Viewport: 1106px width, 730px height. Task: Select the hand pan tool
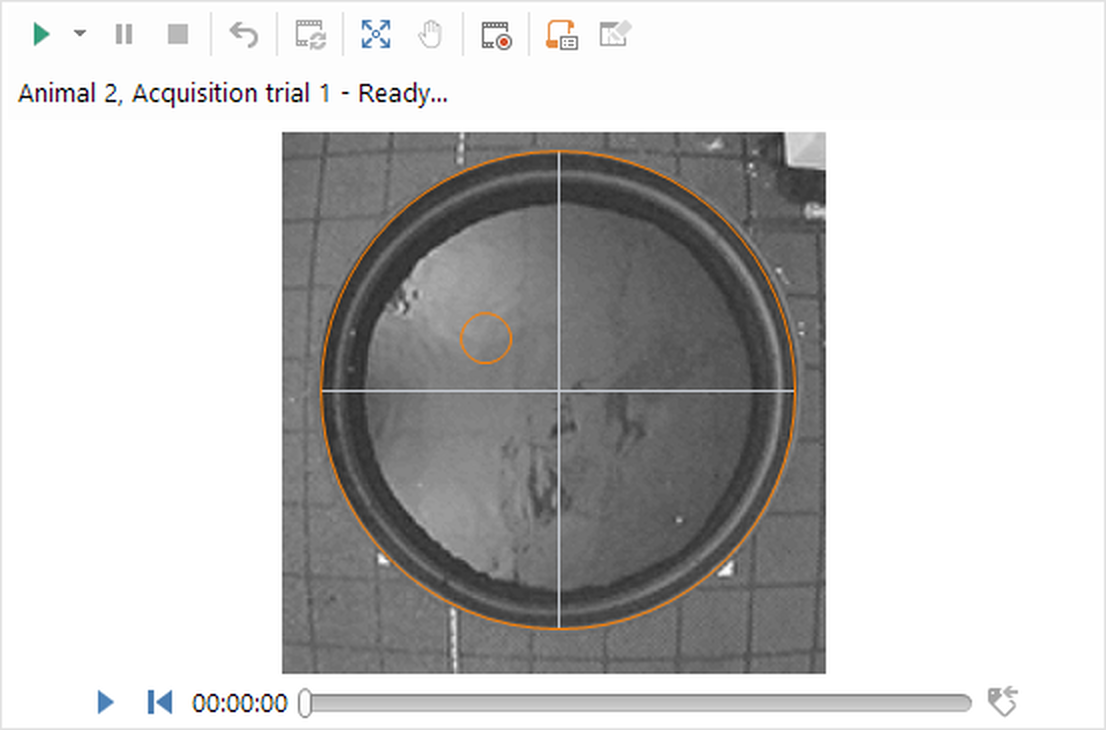pos(430,35)
